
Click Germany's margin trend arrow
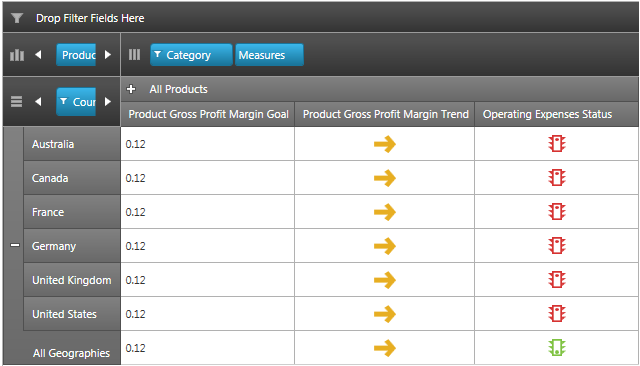384,246
